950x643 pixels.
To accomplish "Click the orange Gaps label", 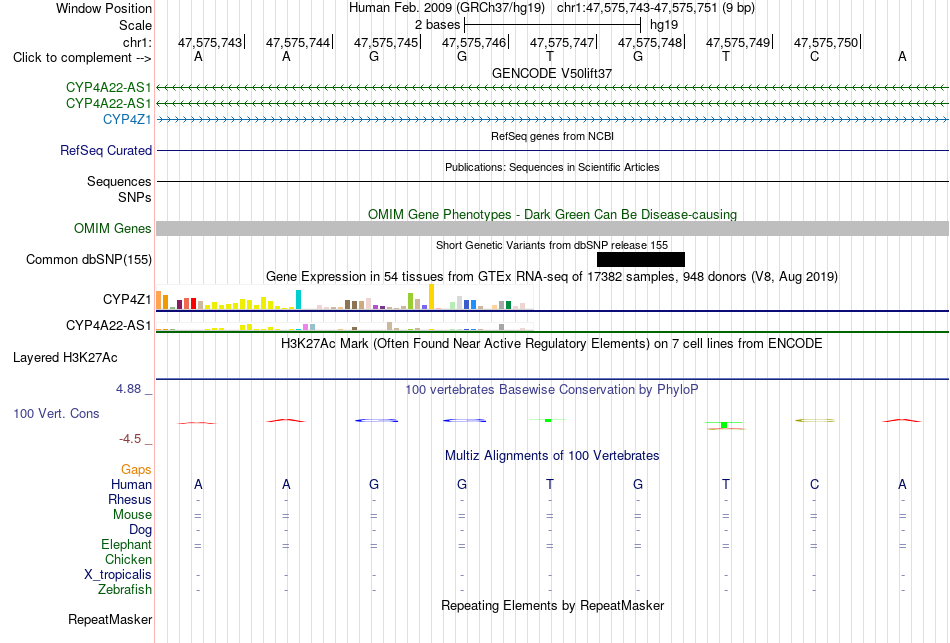I will [x=136, y=470].
